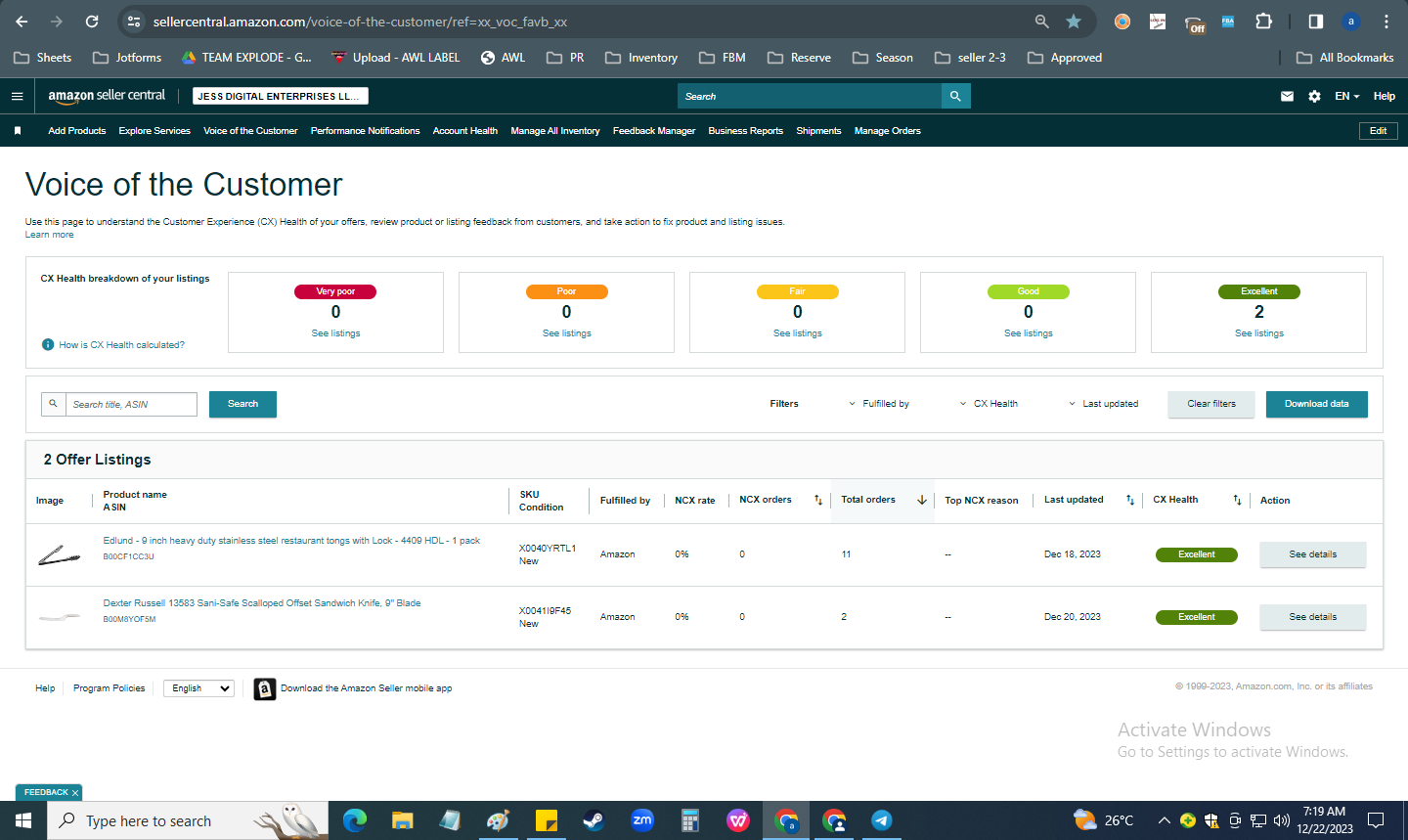Viewport: 1408px width, 840px height.
Task: Click the Amazon Seller Central logo
Action: click(107, 96)
